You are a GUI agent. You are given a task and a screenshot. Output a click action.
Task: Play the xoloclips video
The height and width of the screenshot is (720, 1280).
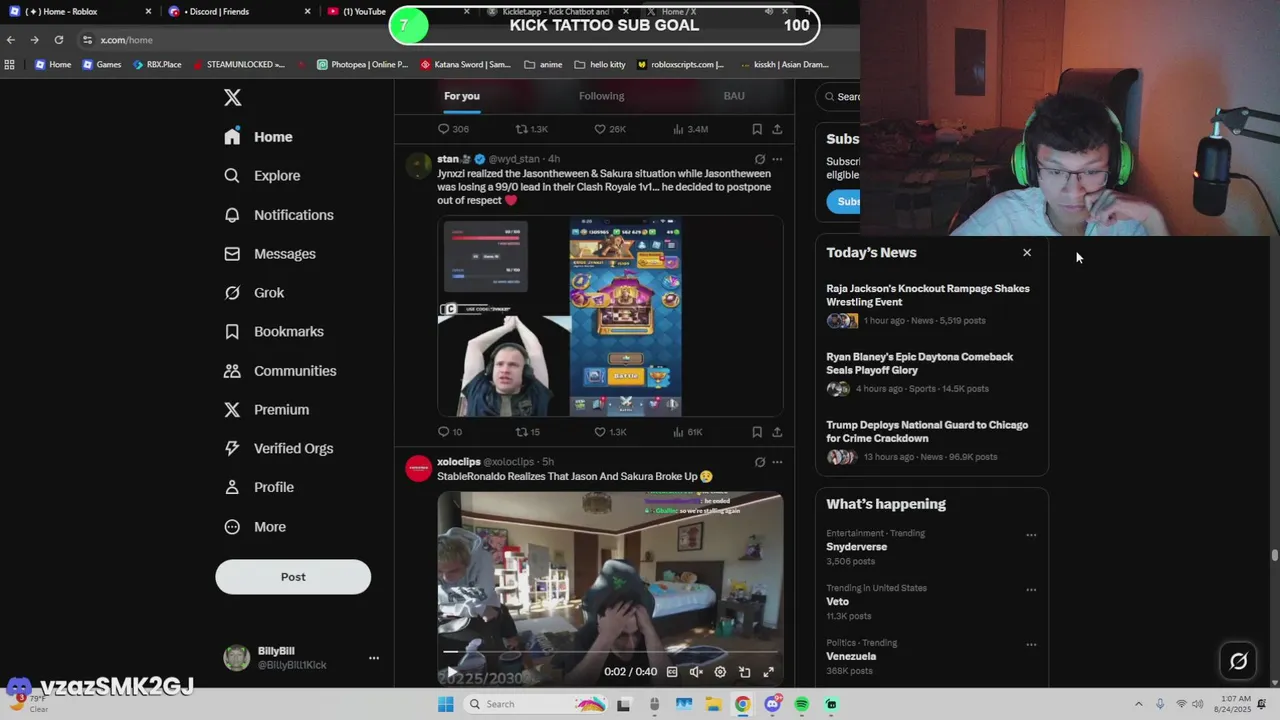[452, 672]
